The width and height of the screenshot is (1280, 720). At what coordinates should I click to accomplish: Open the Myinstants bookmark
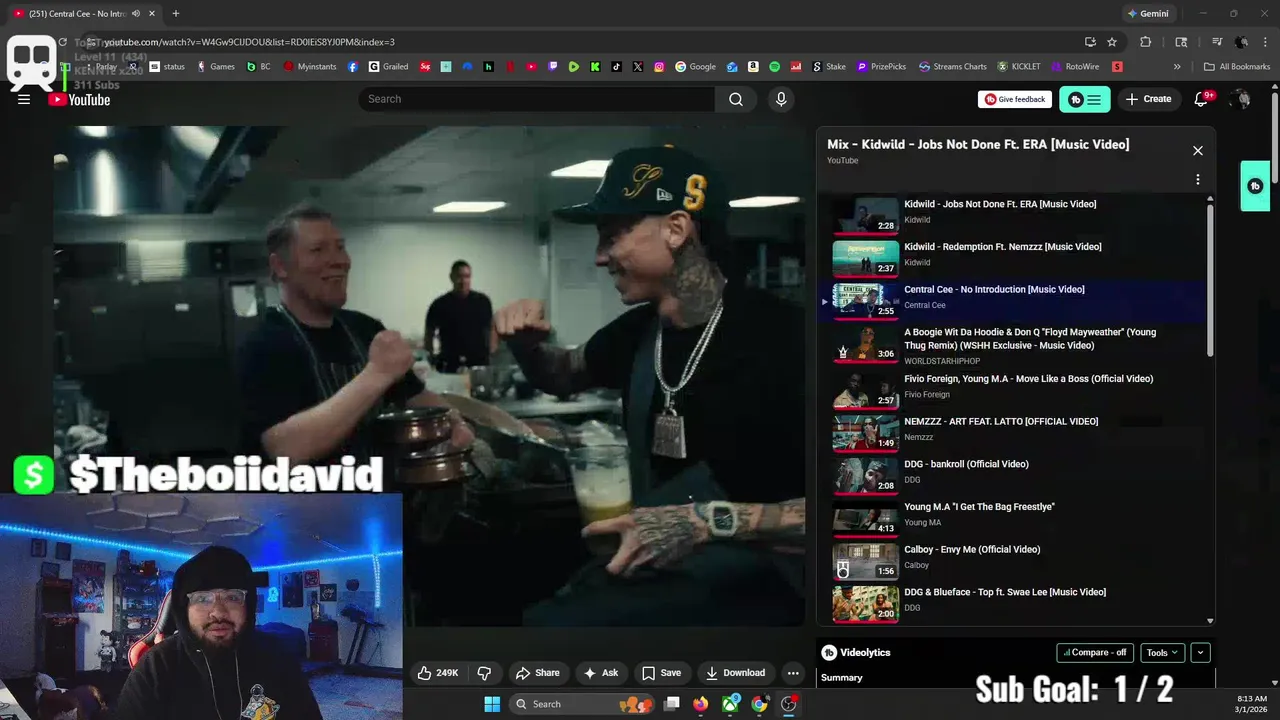pyautogui.click(x=311, y=67)
